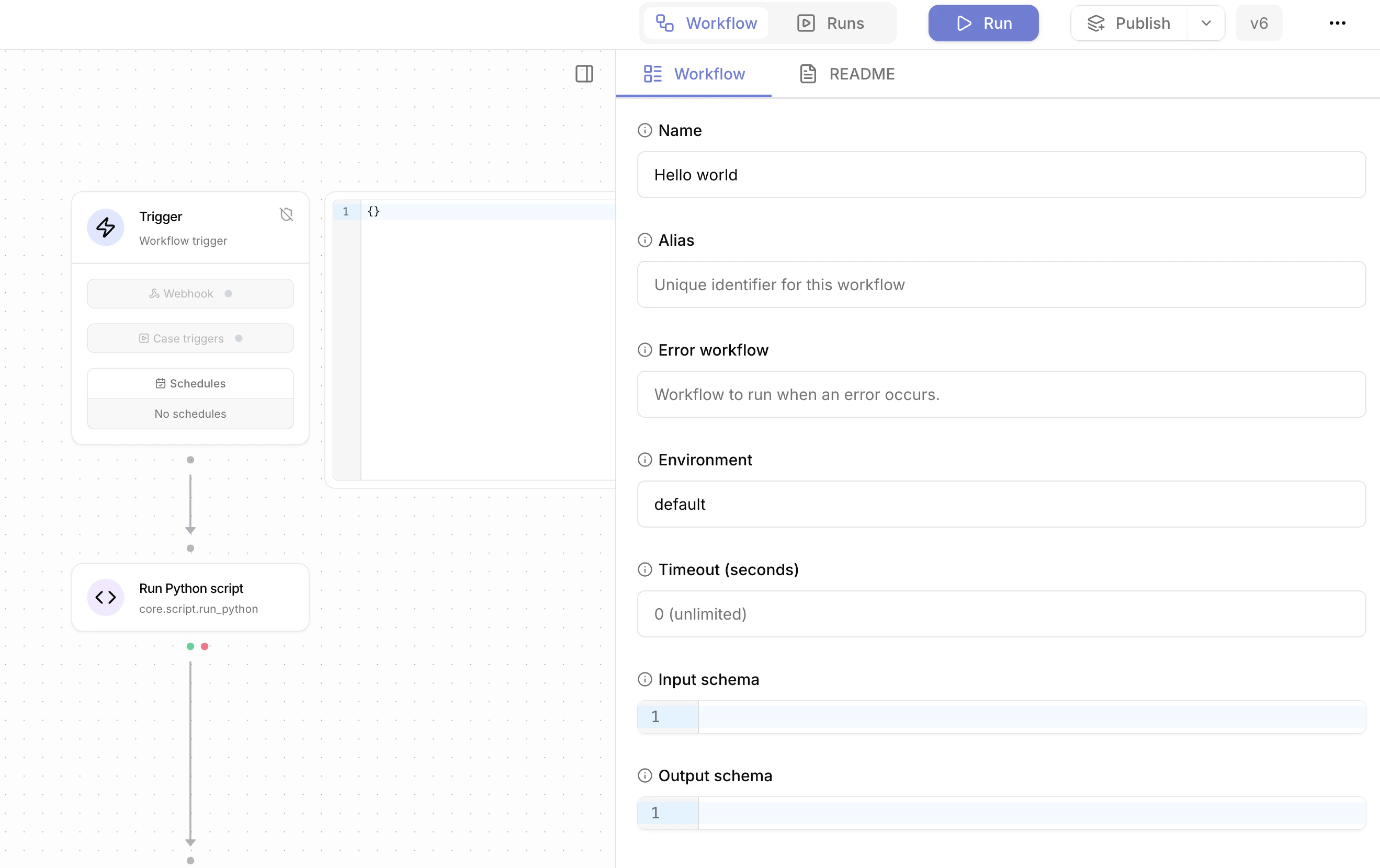Image resolution: width=1380 pixels, height=868 pixels.
Task: Click the Case triggers button
Action: 190,338
